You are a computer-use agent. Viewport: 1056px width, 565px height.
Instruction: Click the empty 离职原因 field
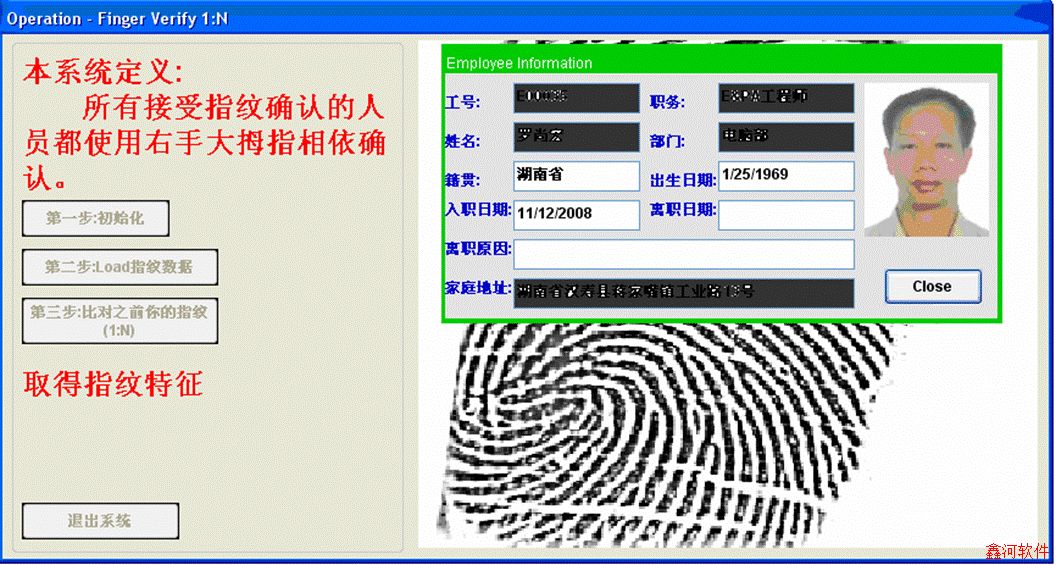tap(684, 254)
